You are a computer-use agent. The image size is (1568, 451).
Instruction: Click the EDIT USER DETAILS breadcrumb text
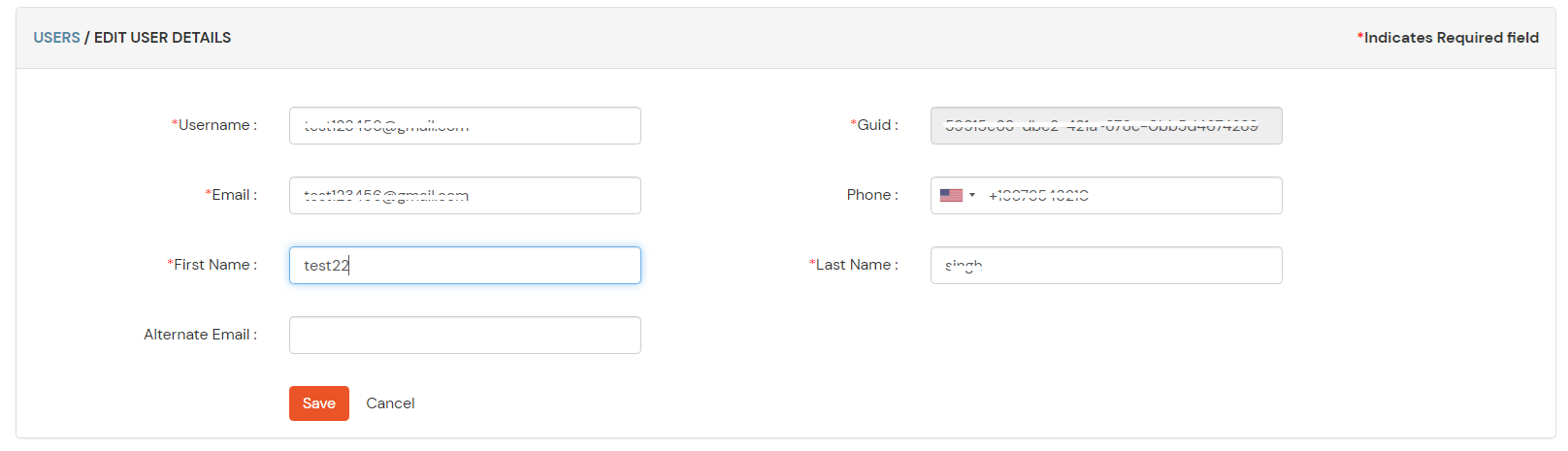tap(162, 38)
